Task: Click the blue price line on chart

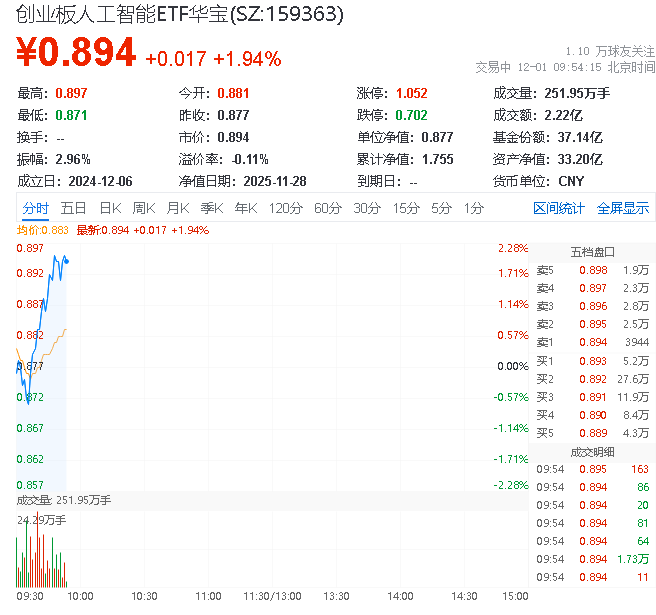Action: pyautogui.click(x=50, y=275)
